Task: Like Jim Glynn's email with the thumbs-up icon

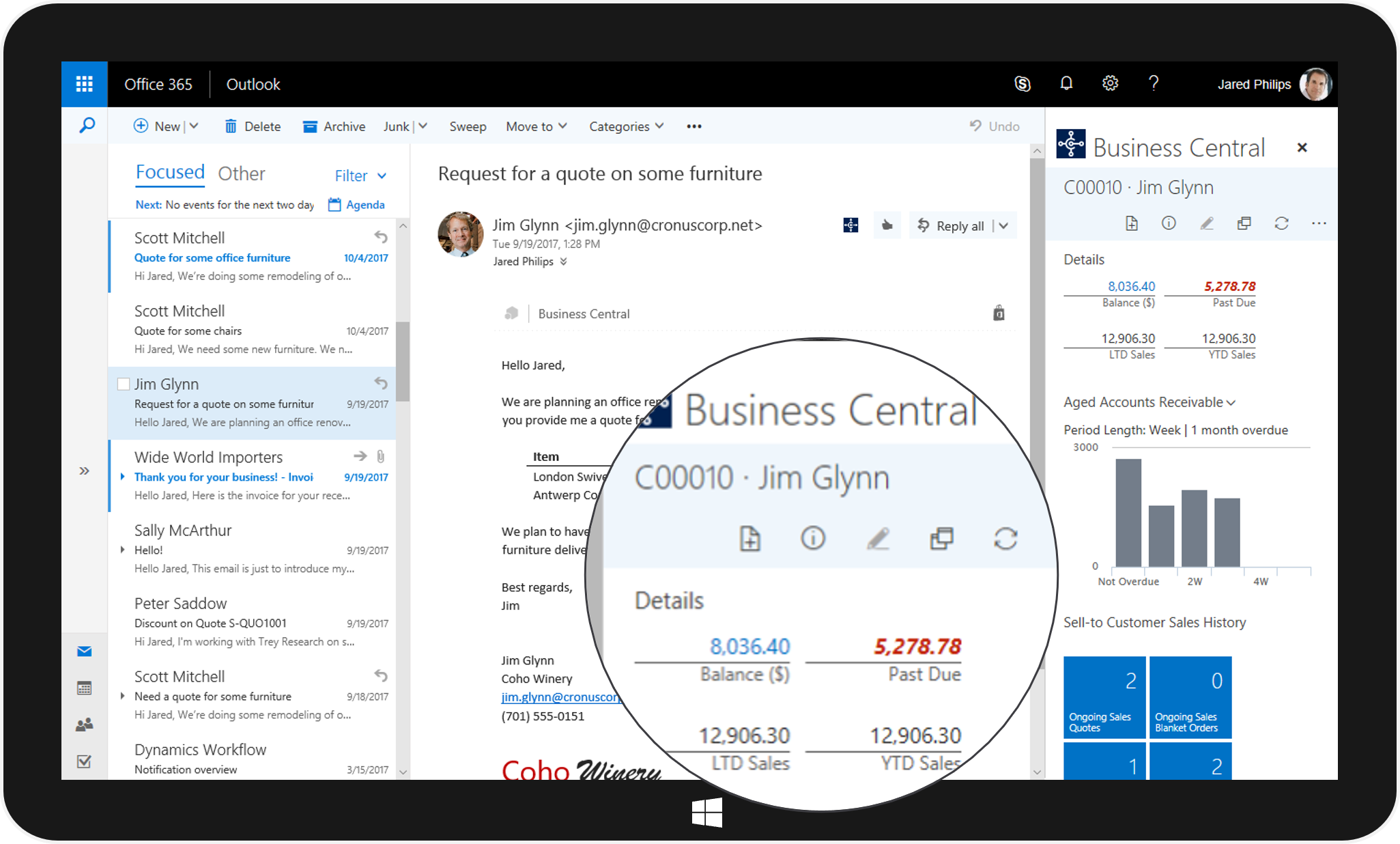Action: coord(887,225)
